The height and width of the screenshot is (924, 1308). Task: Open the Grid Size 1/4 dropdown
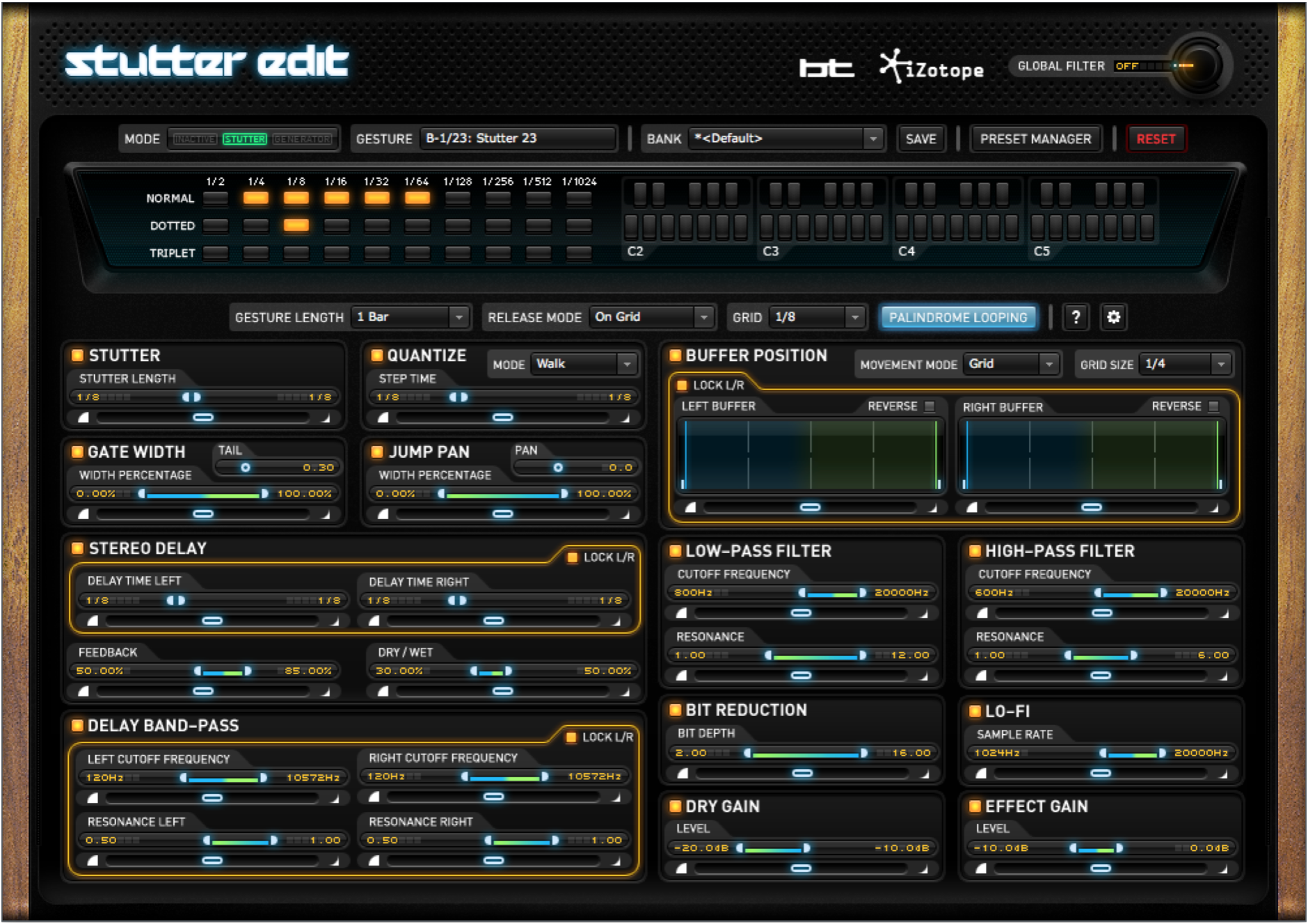(1186, 364)
